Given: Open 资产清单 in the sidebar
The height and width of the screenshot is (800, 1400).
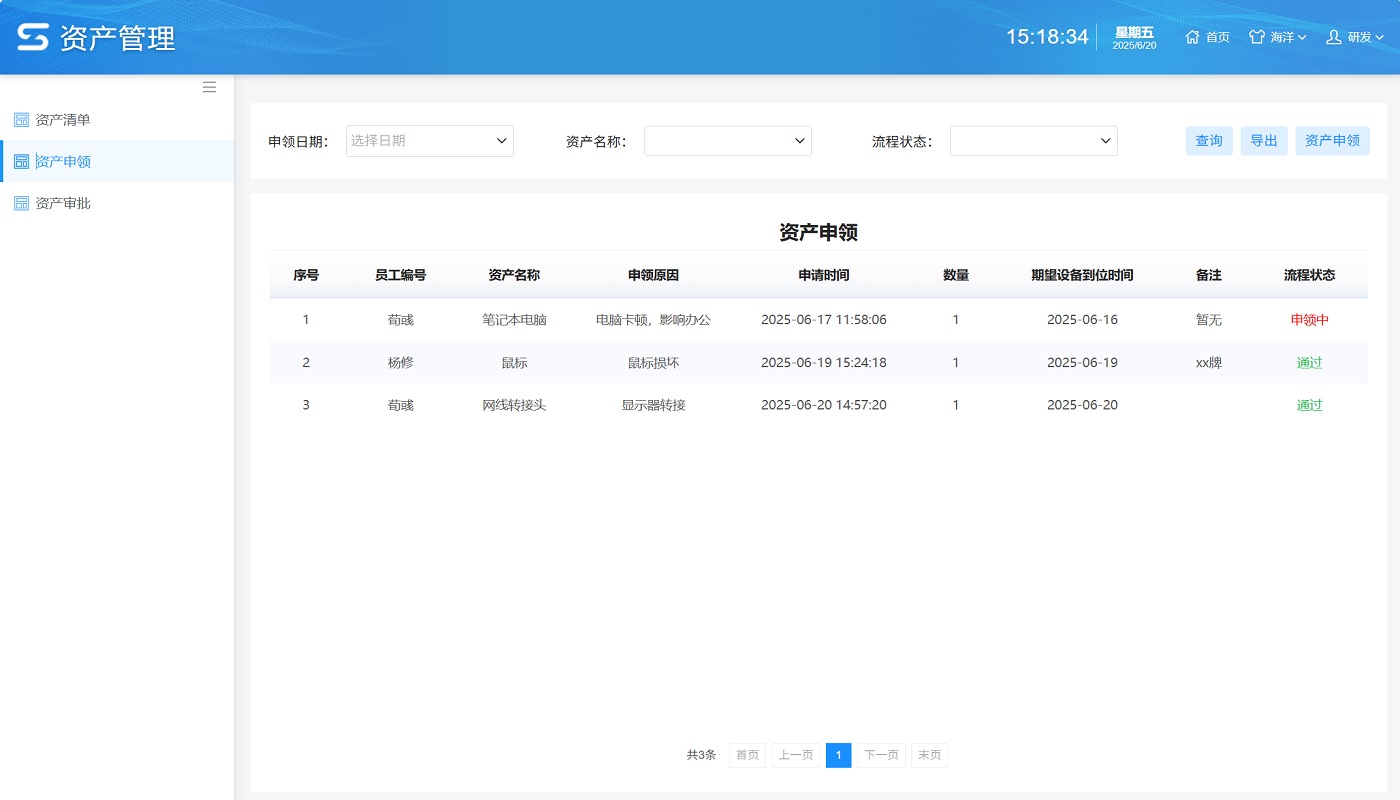Looking at the screenshot, I should [x=63, y=120].
